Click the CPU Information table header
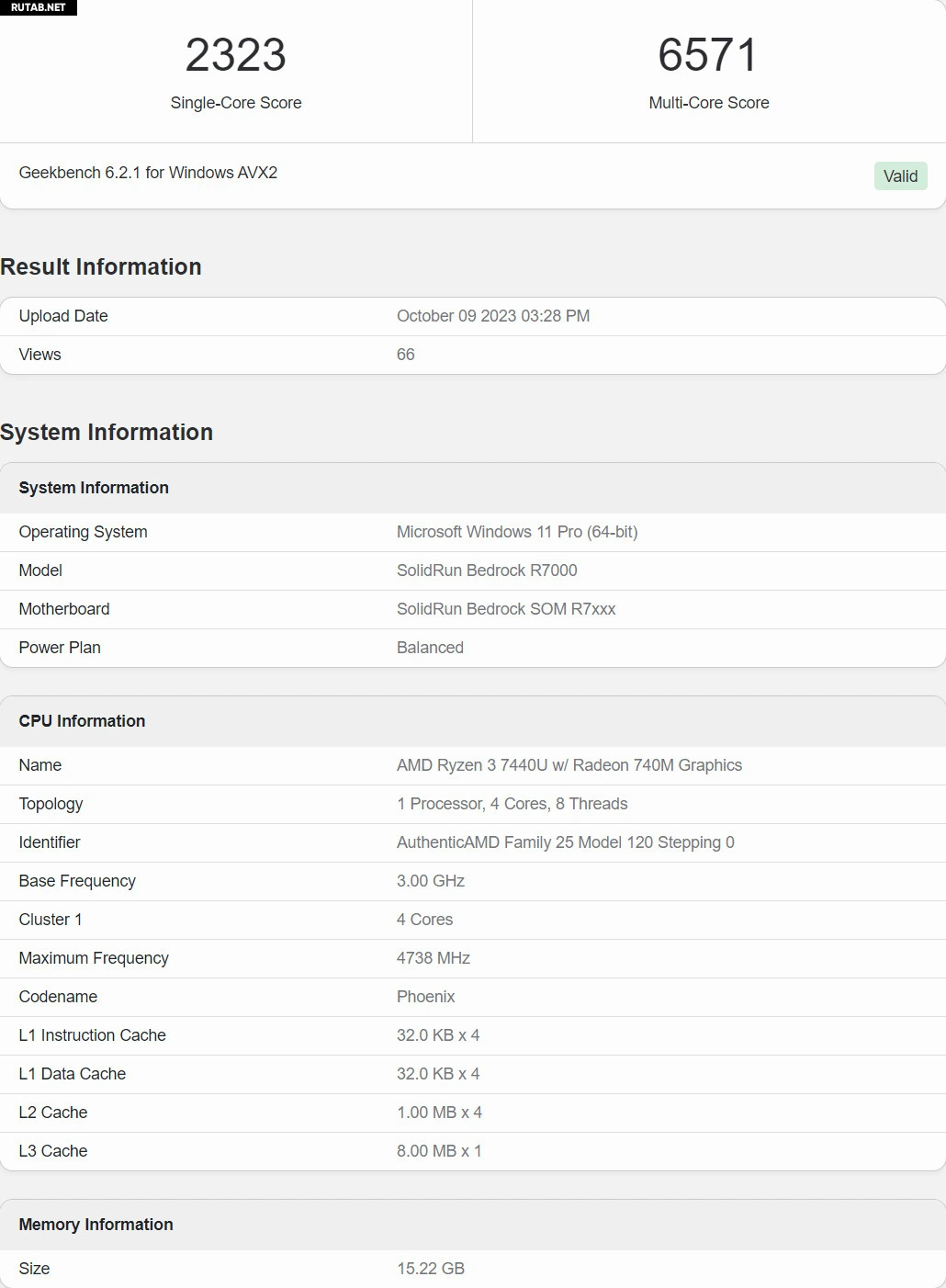Image resolution: width=946 pixels, height=1288 pixels. pos(82,721)
